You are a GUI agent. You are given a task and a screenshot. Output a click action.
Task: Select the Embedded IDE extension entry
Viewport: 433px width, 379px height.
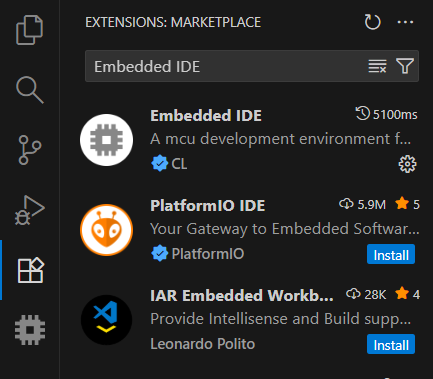250,140
